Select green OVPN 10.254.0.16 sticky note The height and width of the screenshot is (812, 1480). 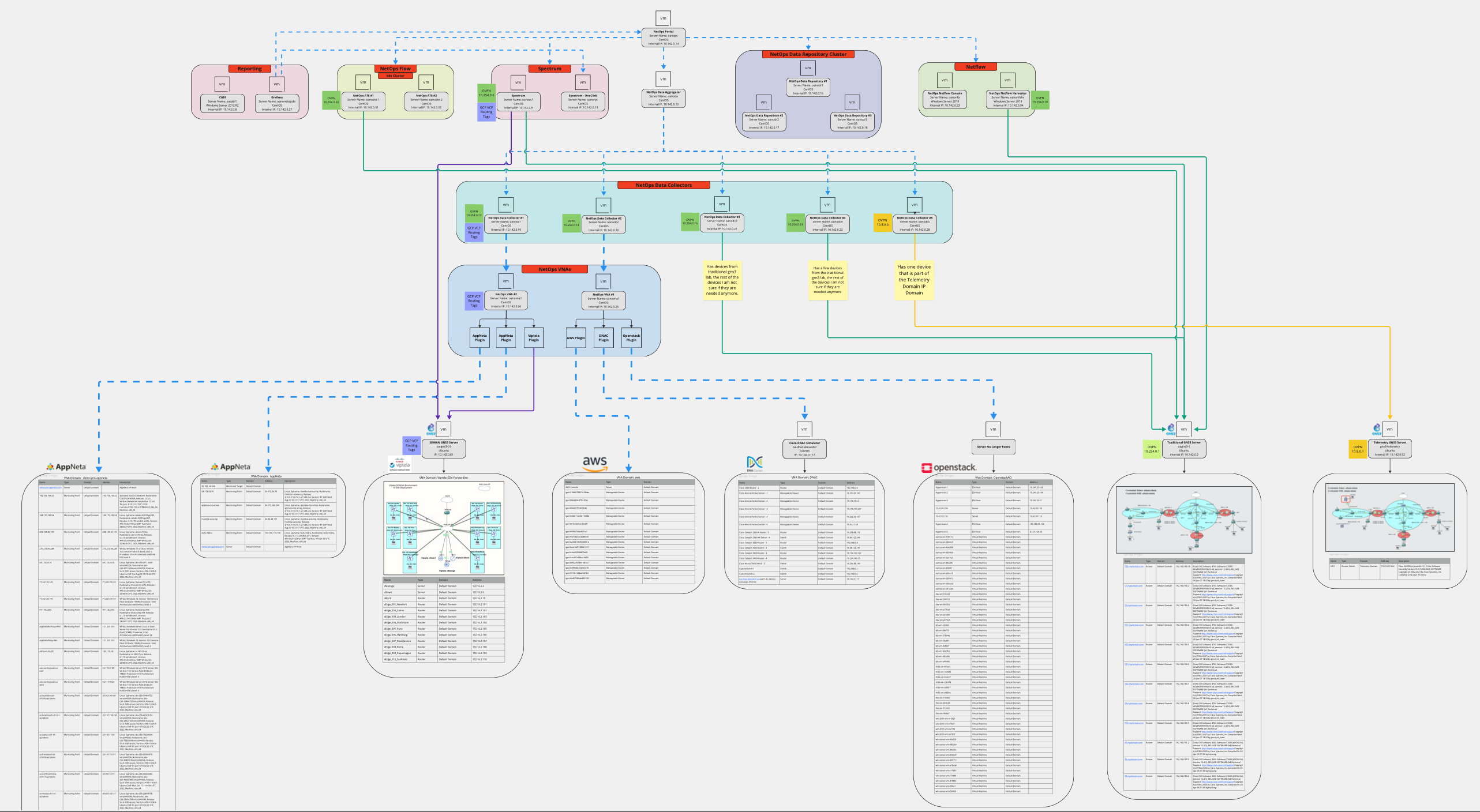pos(690,221)
